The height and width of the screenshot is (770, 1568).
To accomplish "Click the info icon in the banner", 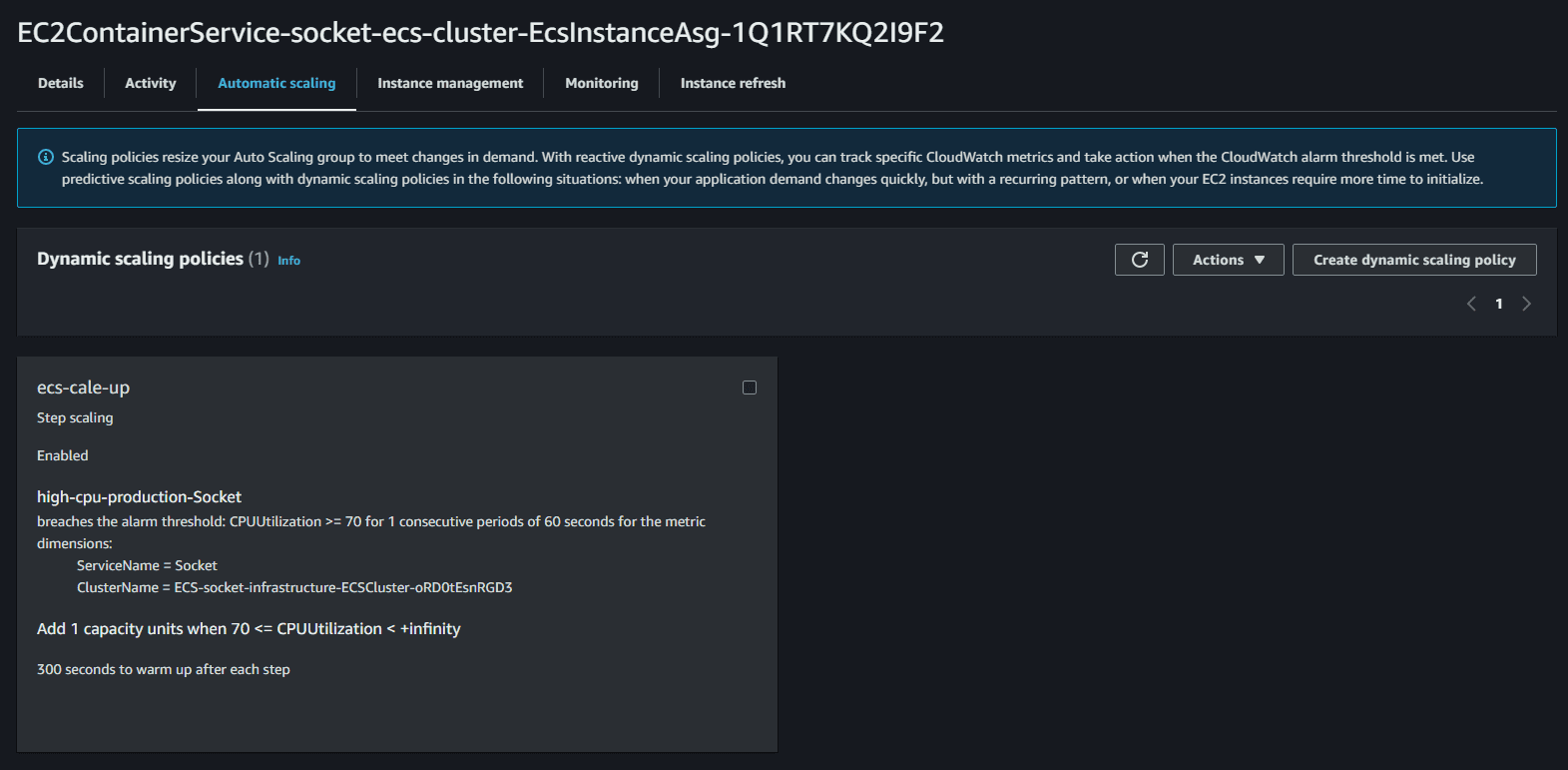I will click(45, 157).
